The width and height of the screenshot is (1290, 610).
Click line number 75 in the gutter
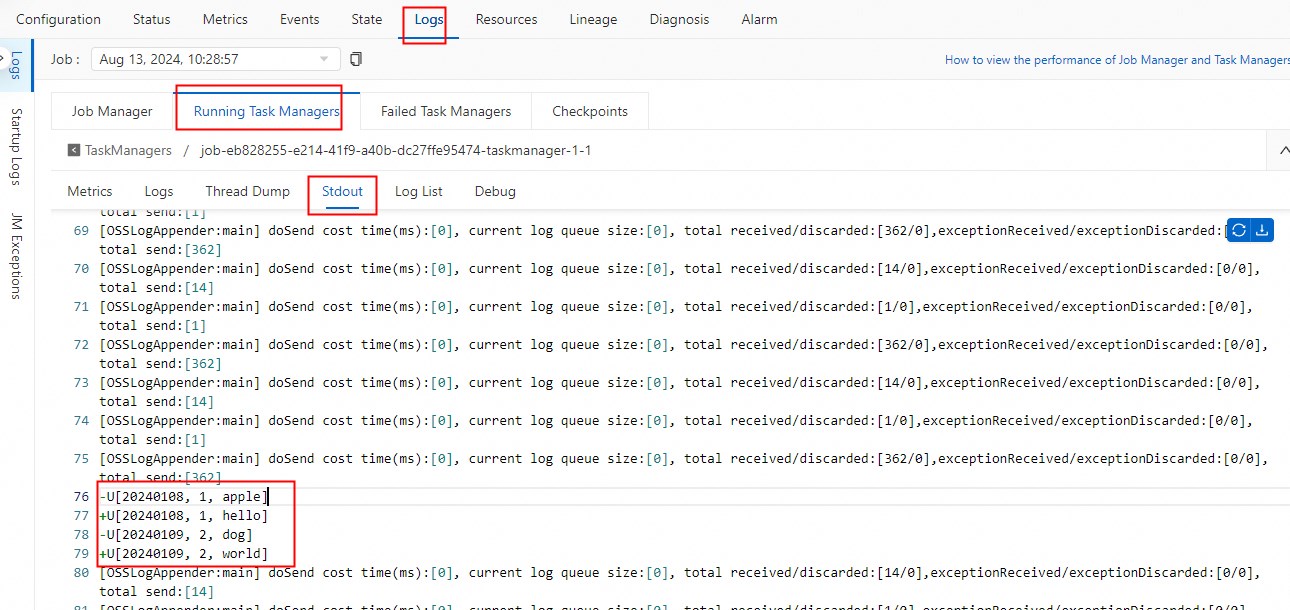[x=82, y=458]
